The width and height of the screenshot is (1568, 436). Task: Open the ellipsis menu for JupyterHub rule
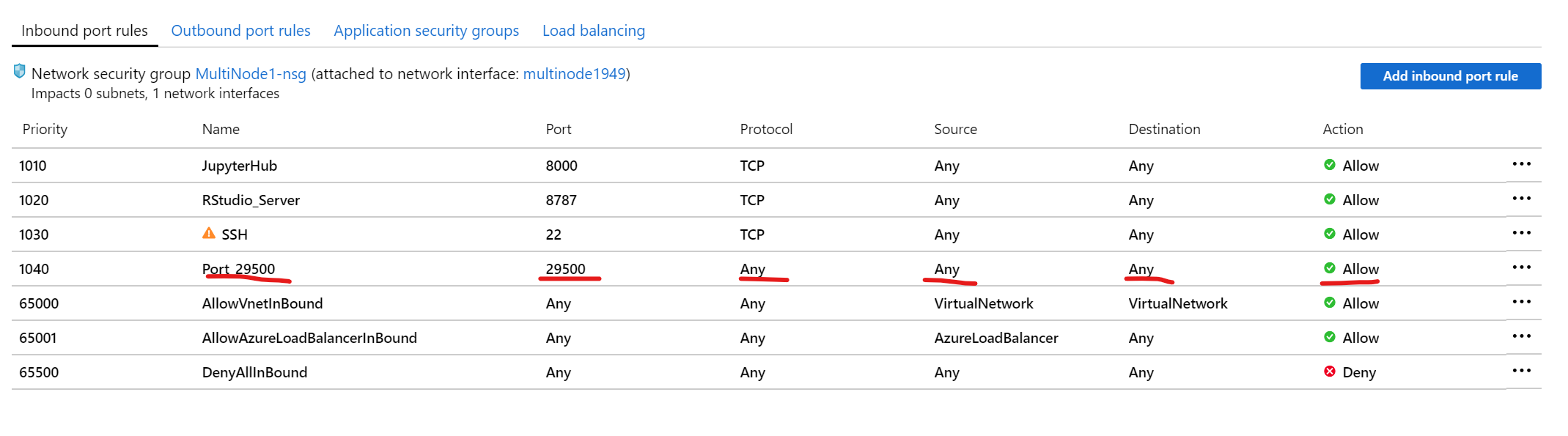(1521, 164)
